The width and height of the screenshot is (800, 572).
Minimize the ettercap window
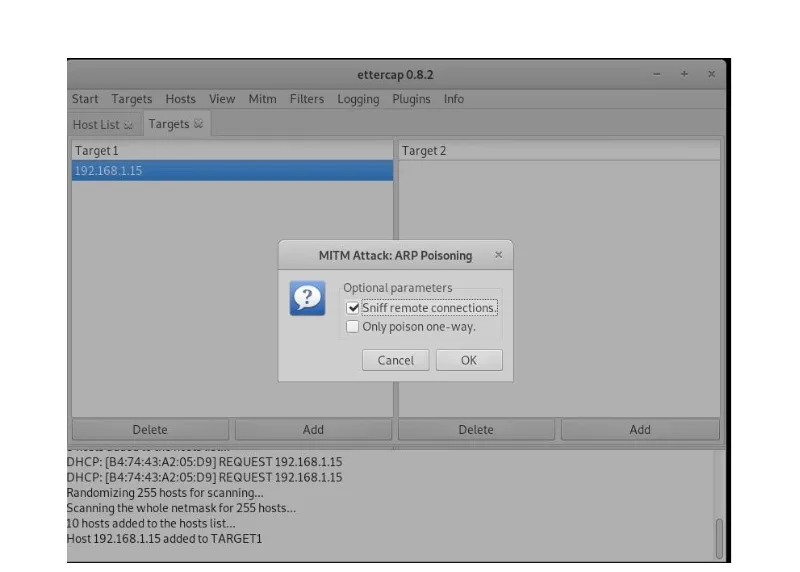(x=657, y=74)
